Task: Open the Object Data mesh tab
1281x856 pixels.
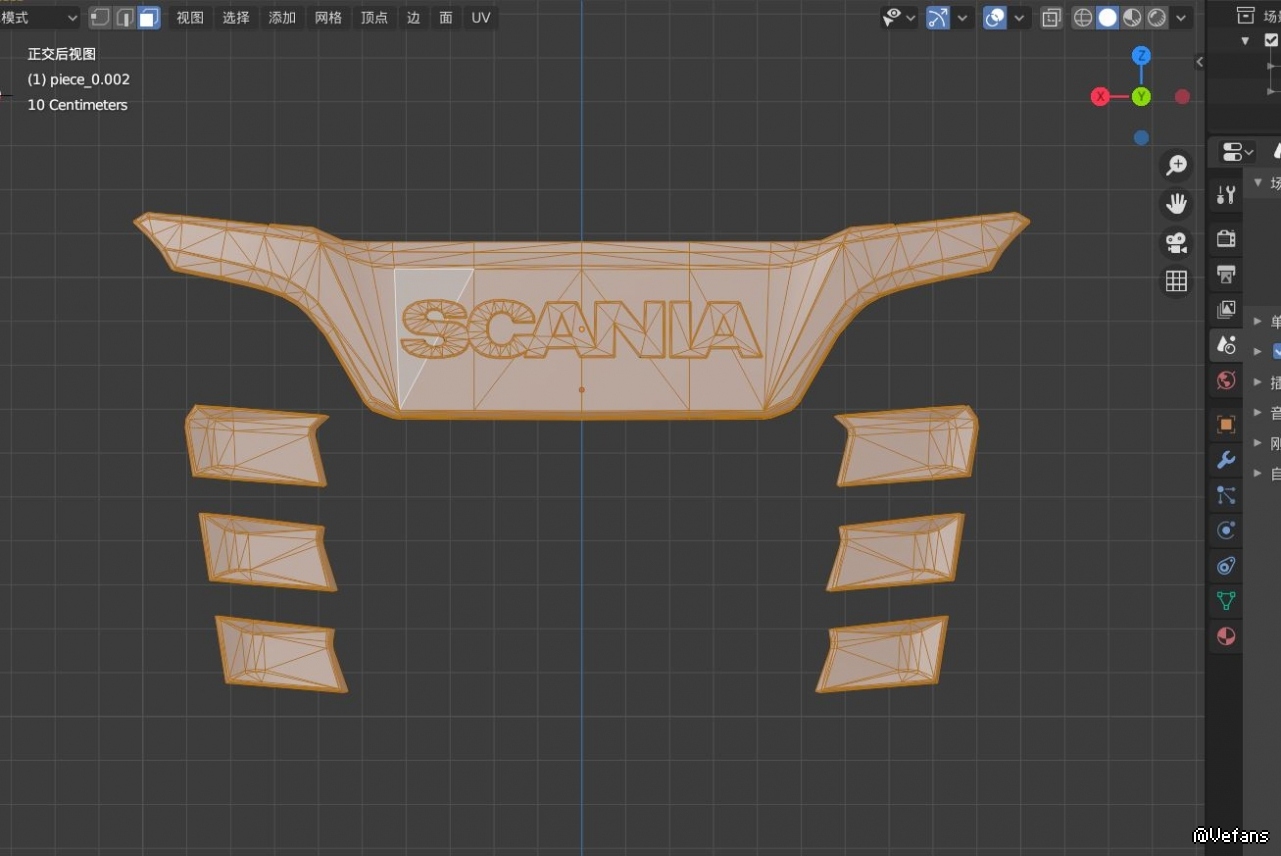Action: coord(1226,601)
